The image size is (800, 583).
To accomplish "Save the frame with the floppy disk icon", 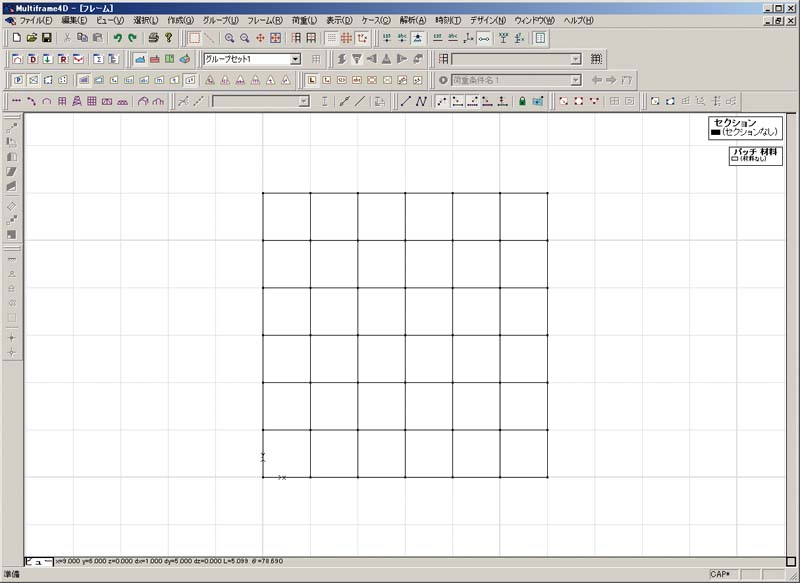I will [46, 38].
